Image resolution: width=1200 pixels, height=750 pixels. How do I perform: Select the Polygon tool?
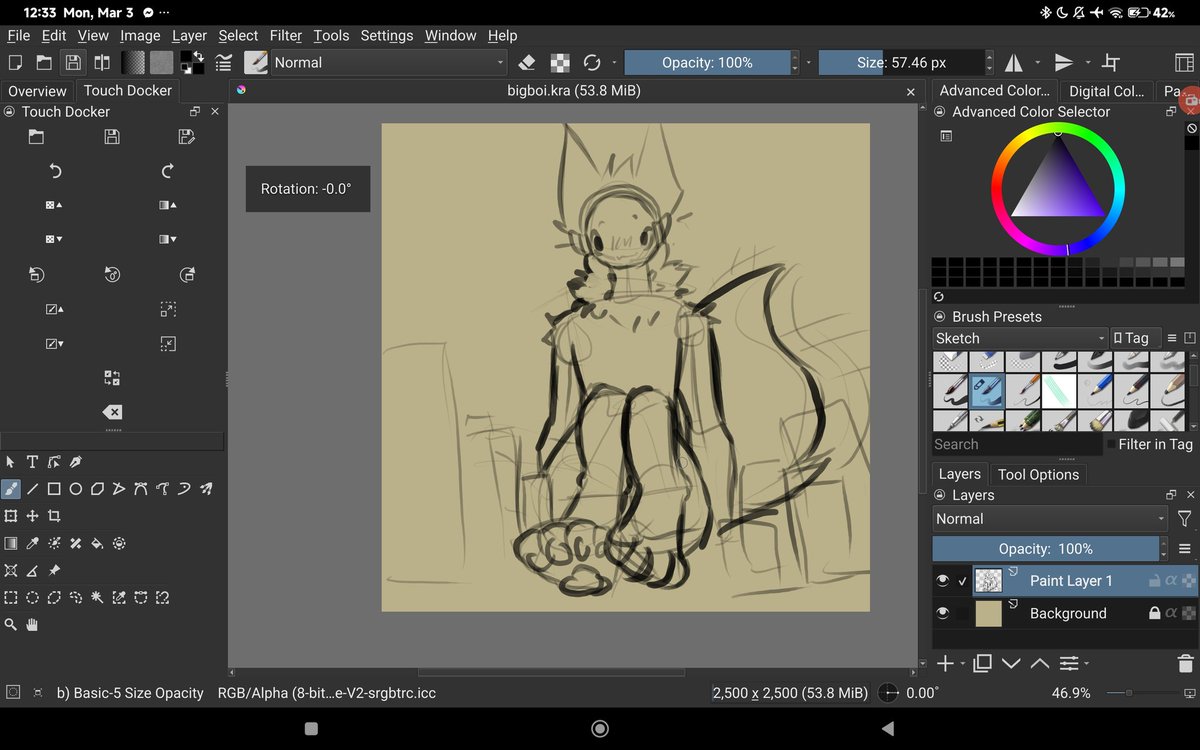coord(97,489)
